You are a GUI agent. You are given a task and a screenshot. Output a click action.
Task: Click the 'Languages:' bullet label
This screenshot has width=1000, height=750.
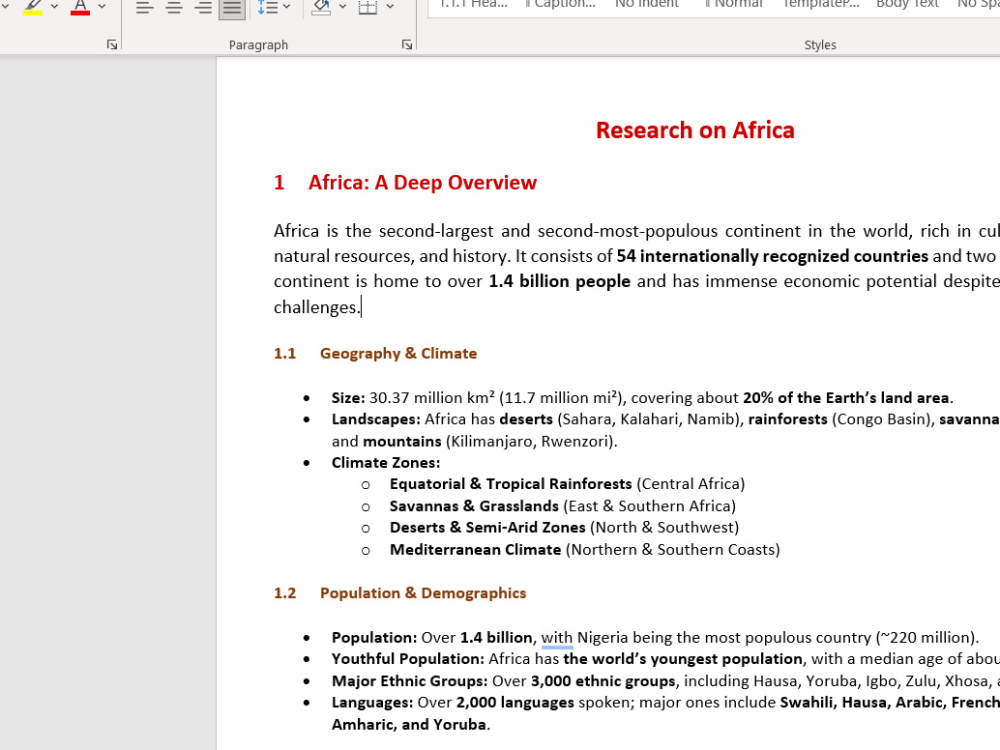coord(372,703)
